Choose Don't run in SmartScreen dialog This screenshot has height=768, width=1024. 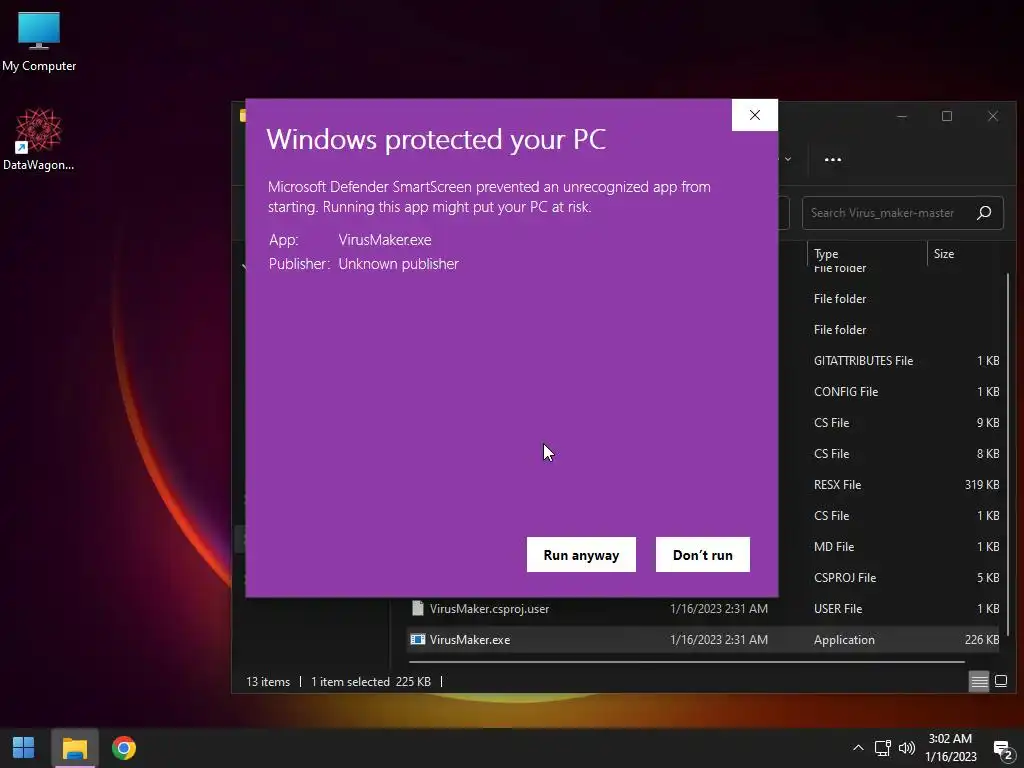[702, 554]
